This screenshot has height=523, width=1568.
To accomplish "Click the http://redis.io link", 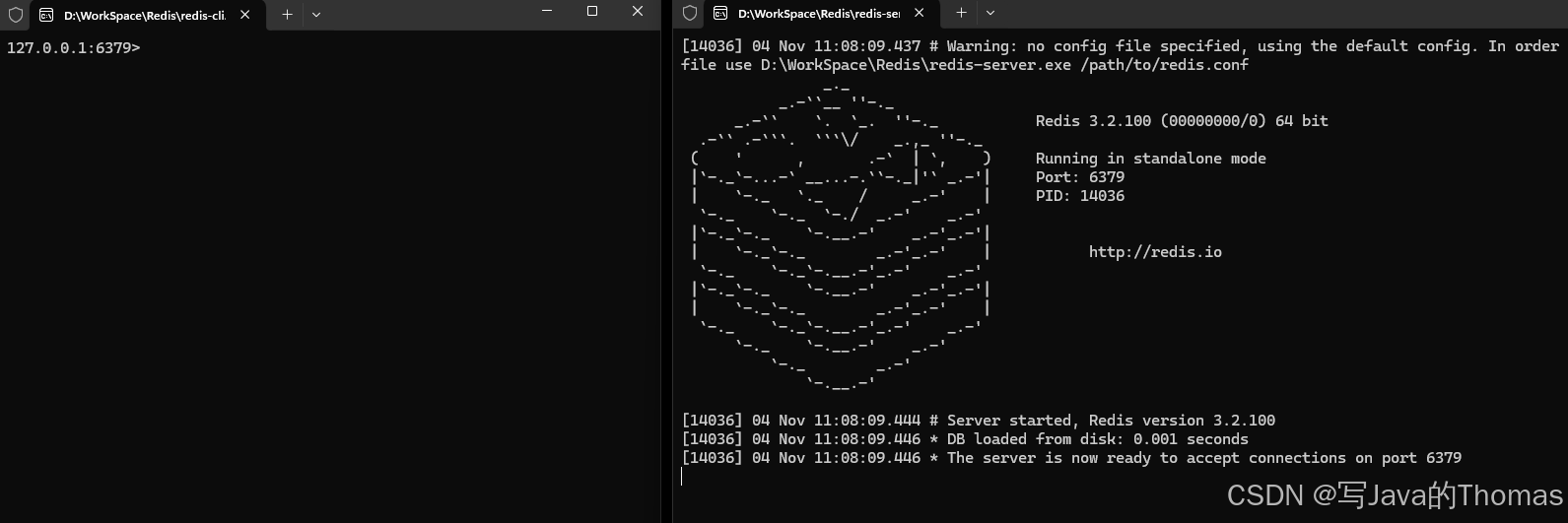I will [1155, 252].
